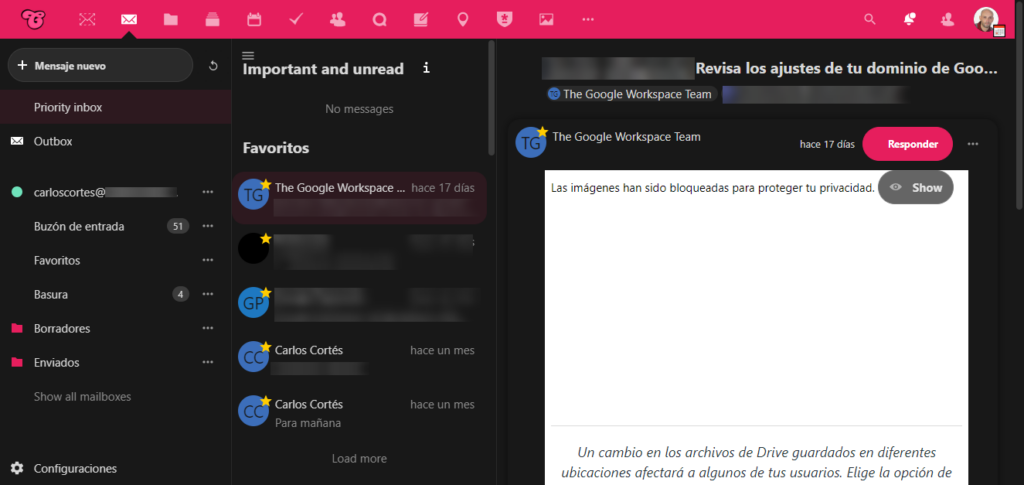Open The Google Workspace Team email in list

[359, 198]
